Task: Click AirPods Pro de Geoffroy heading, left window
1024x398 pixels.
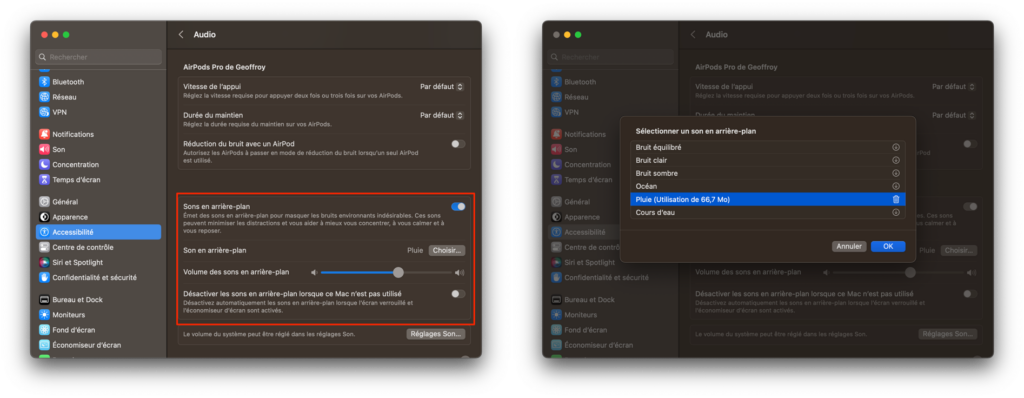Action: 224,67
